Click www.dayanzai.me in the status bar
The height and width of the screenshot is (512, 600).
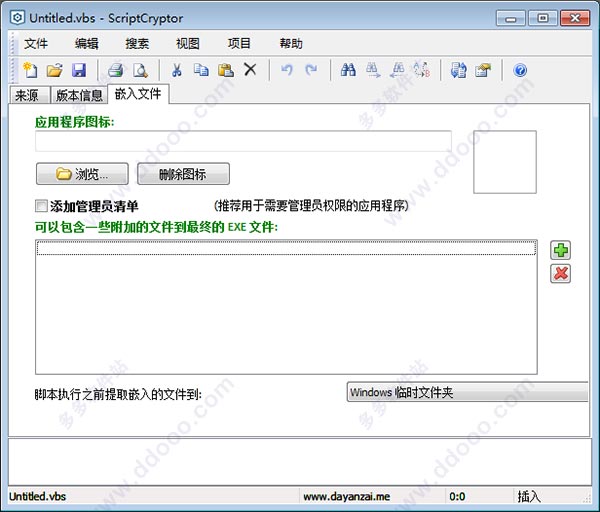click(347, 497)
